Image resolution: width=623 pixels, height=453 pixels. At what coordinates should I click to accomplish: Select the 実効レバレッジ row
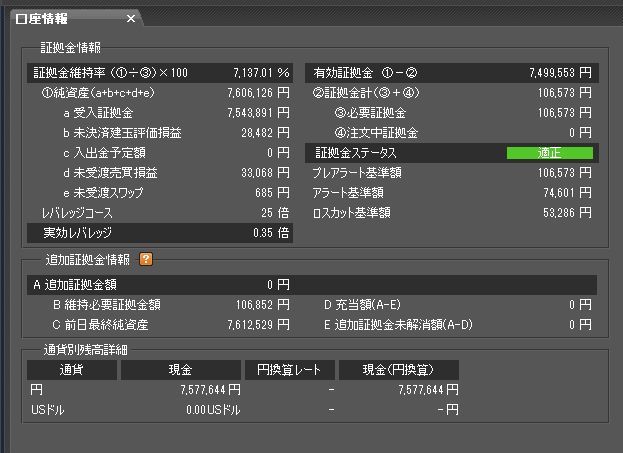pos(160,233)
